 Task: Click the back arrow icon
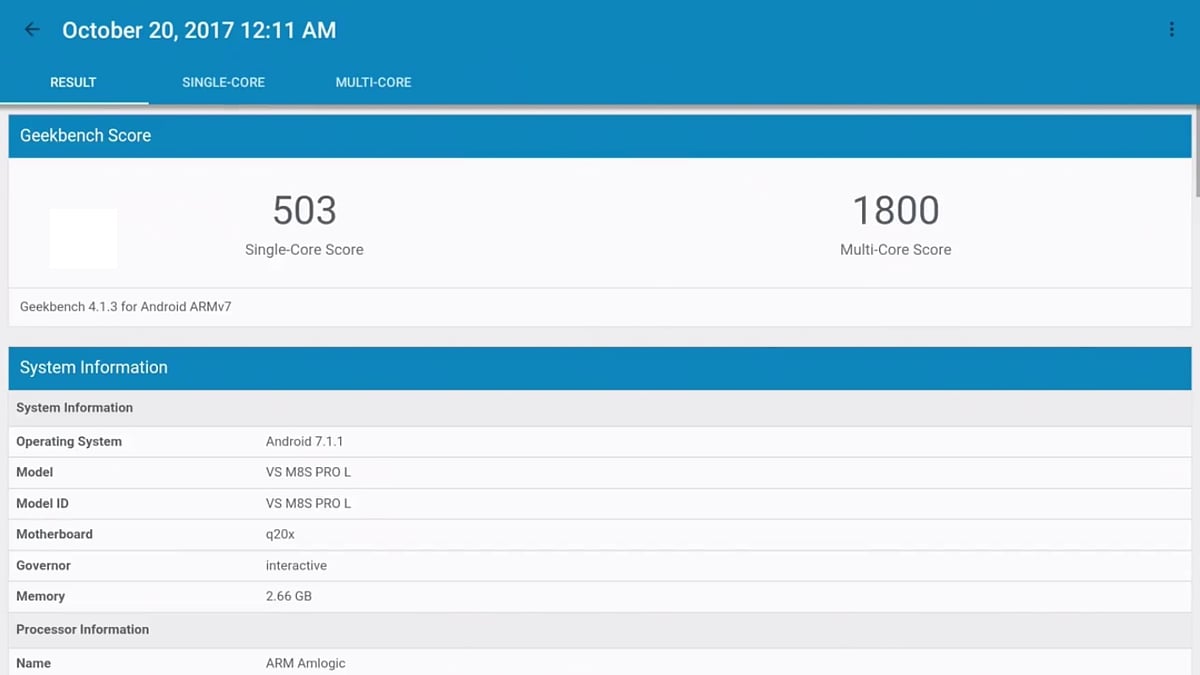31,29
